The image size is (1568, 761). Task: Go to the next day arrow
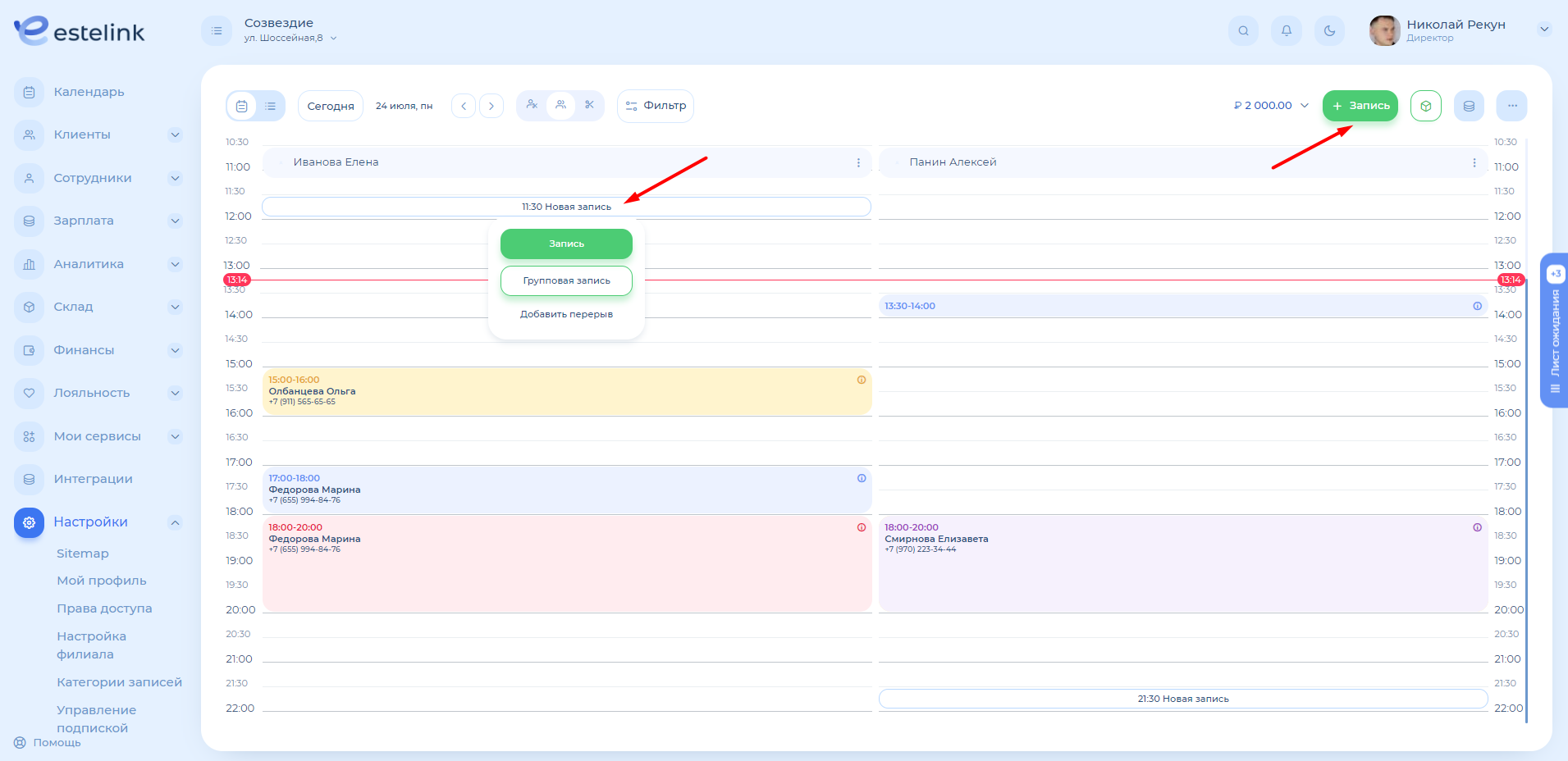click(491, 106)
